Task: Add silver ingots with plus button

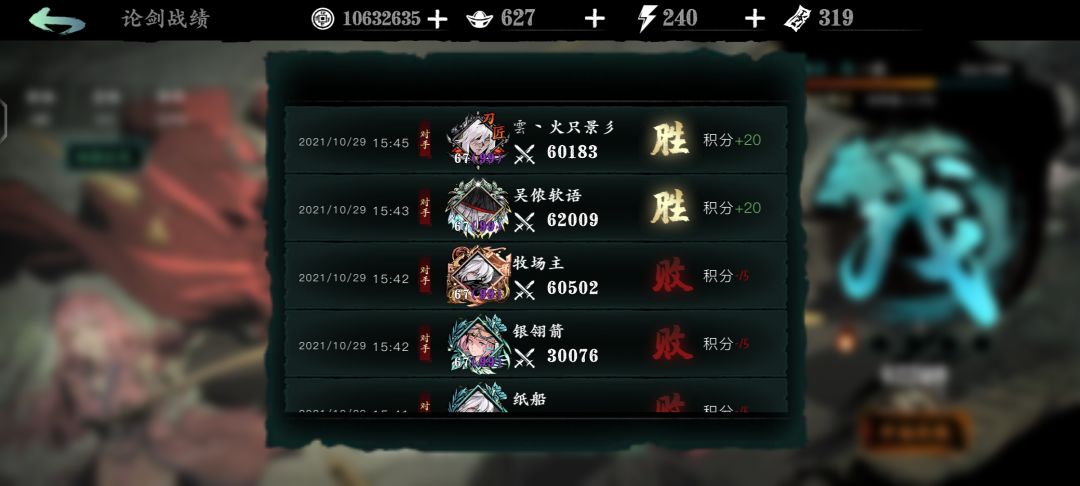Action: [594, 19]
